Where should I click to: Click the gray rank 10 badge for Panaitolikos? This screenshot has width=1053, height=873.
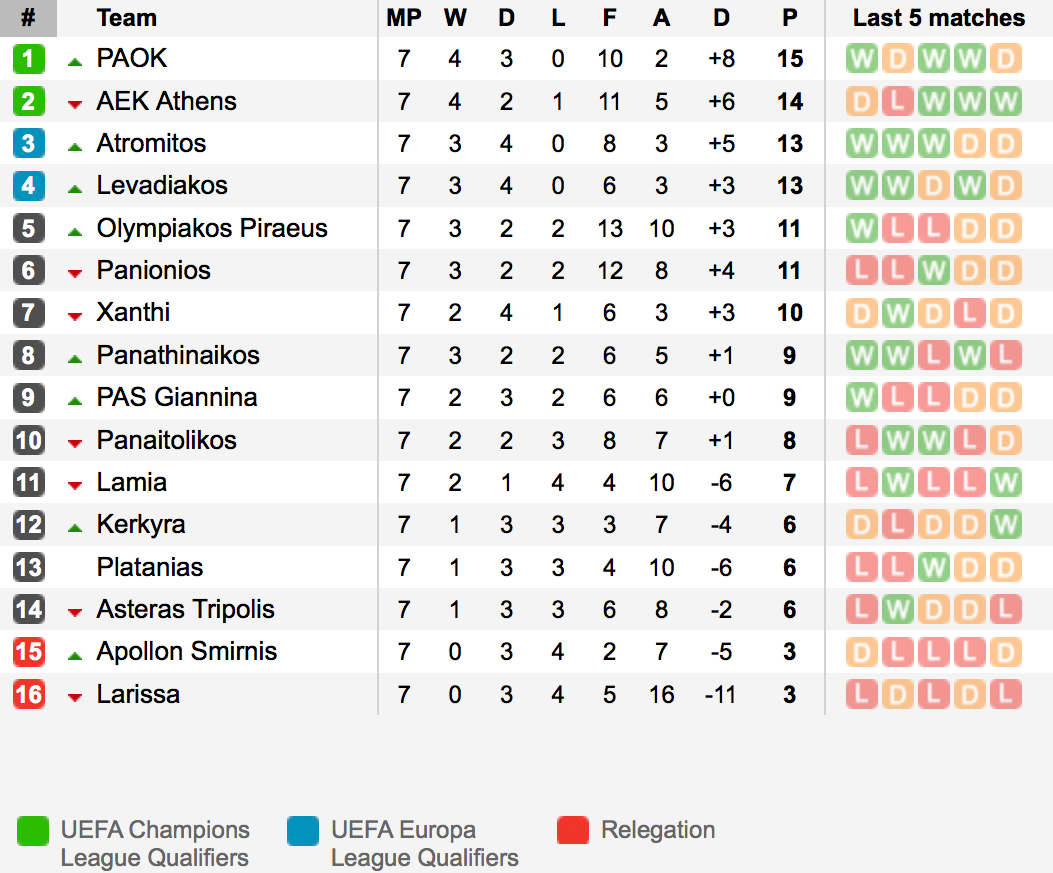click(x=29, y=441)
